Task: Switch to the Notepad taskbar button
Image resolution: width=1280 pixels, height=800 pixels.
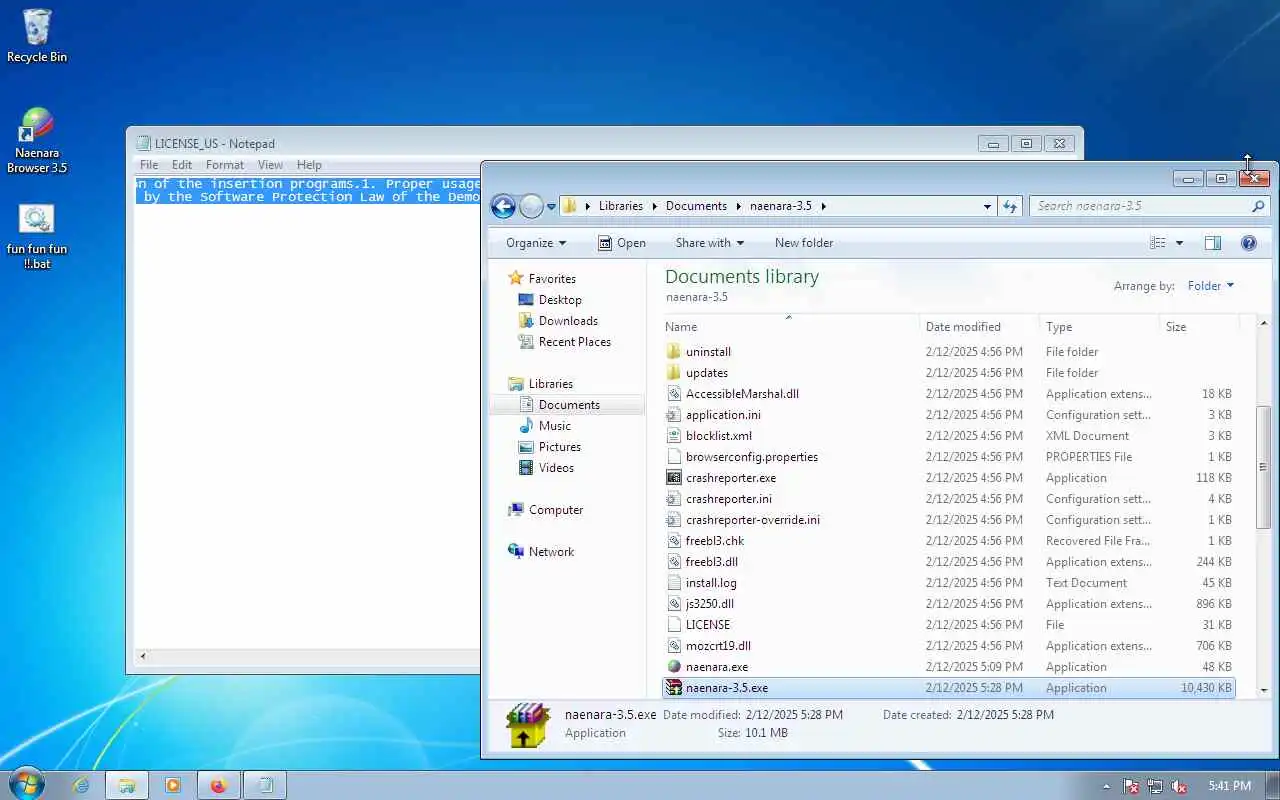Action: coord(265,786)
